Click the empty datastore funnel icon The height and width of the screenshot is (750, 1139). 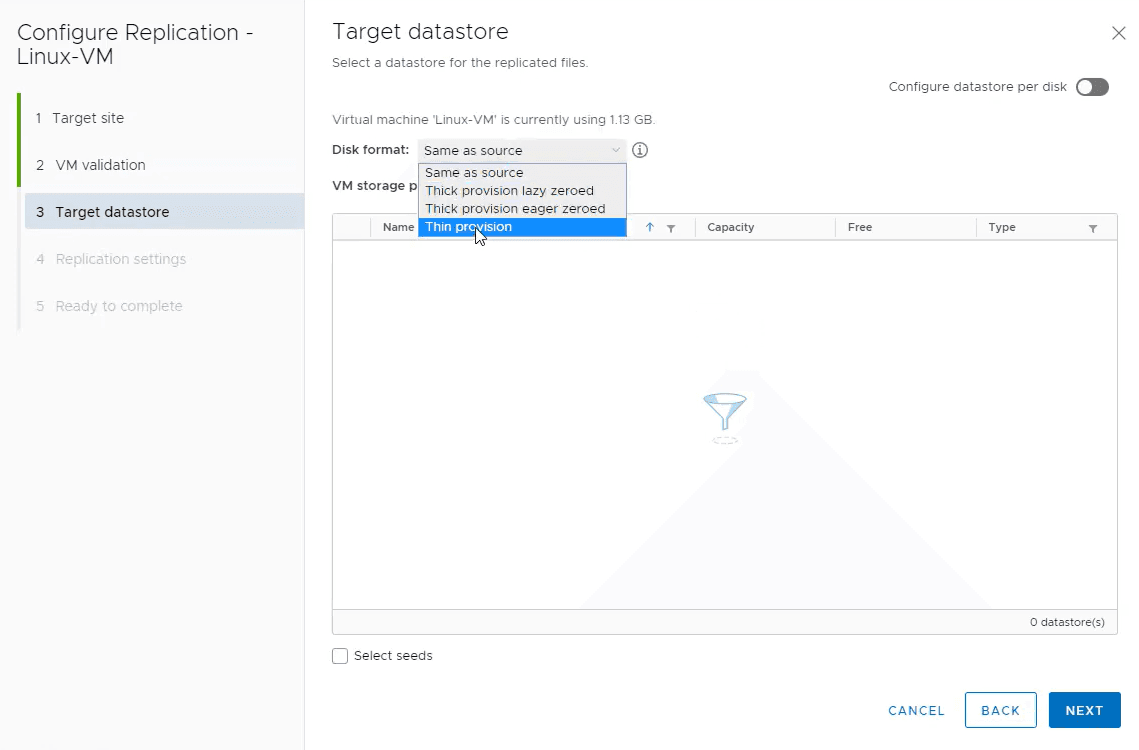tap(725, 414)
